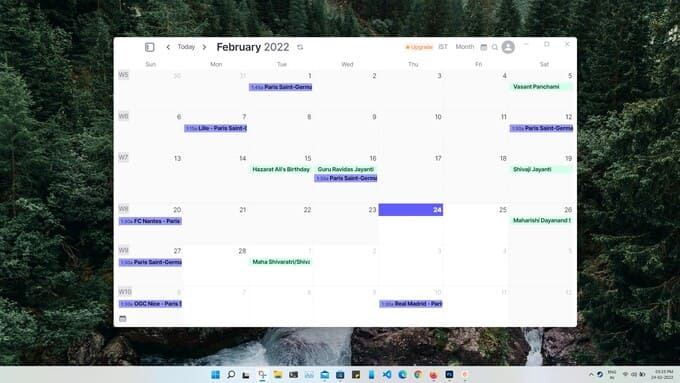Viewport: 680px width, 383px height.
Task: Select the highlighted date 24
Action: [x=411, y=210]
